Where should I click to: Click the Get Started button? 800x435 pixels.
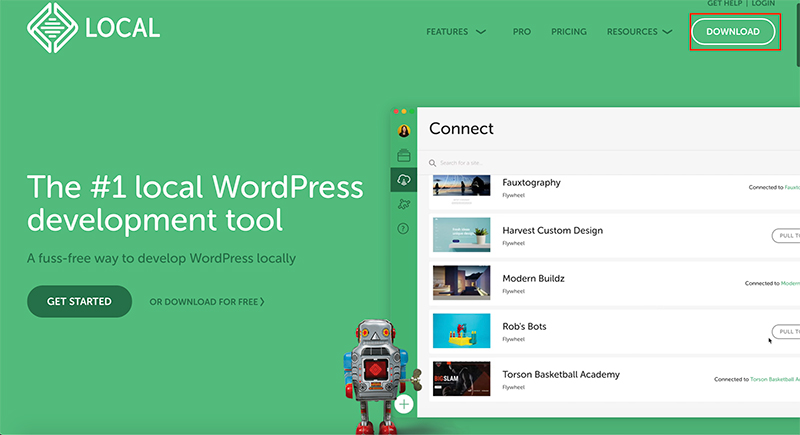[80, 301]
